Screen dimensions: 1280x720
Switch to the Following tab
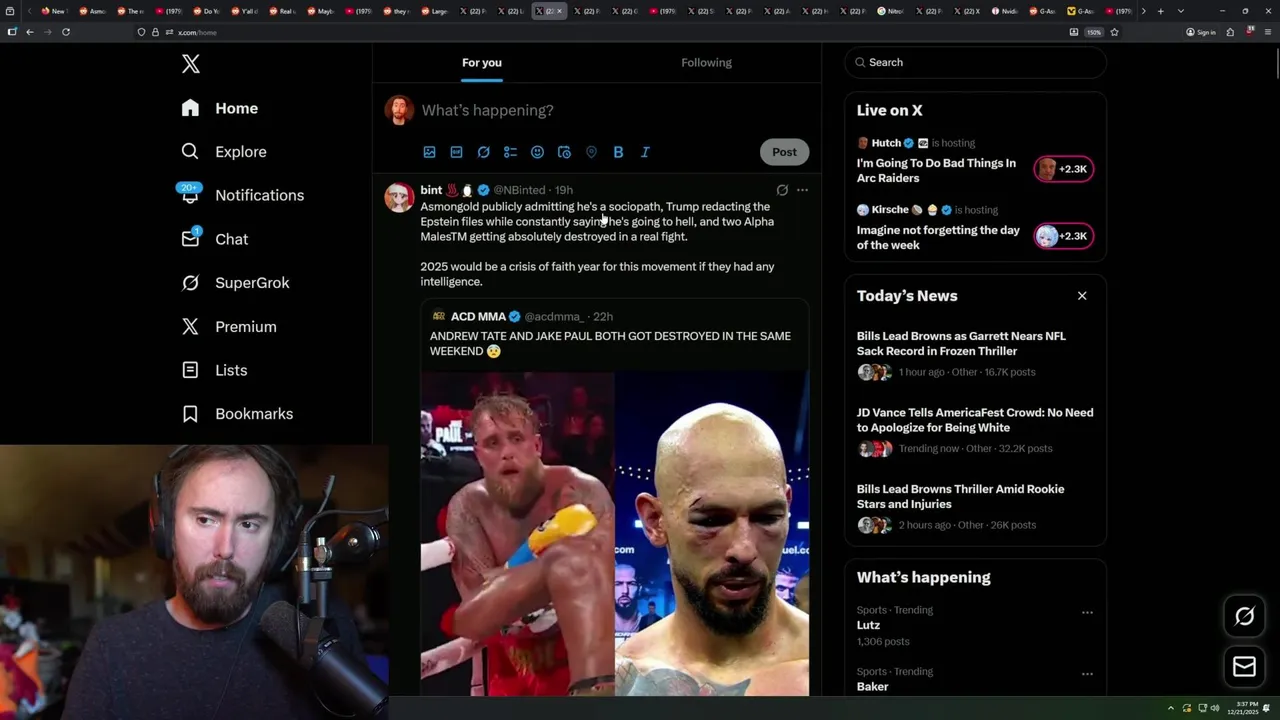pyautogui.click(x=706, y=63)
